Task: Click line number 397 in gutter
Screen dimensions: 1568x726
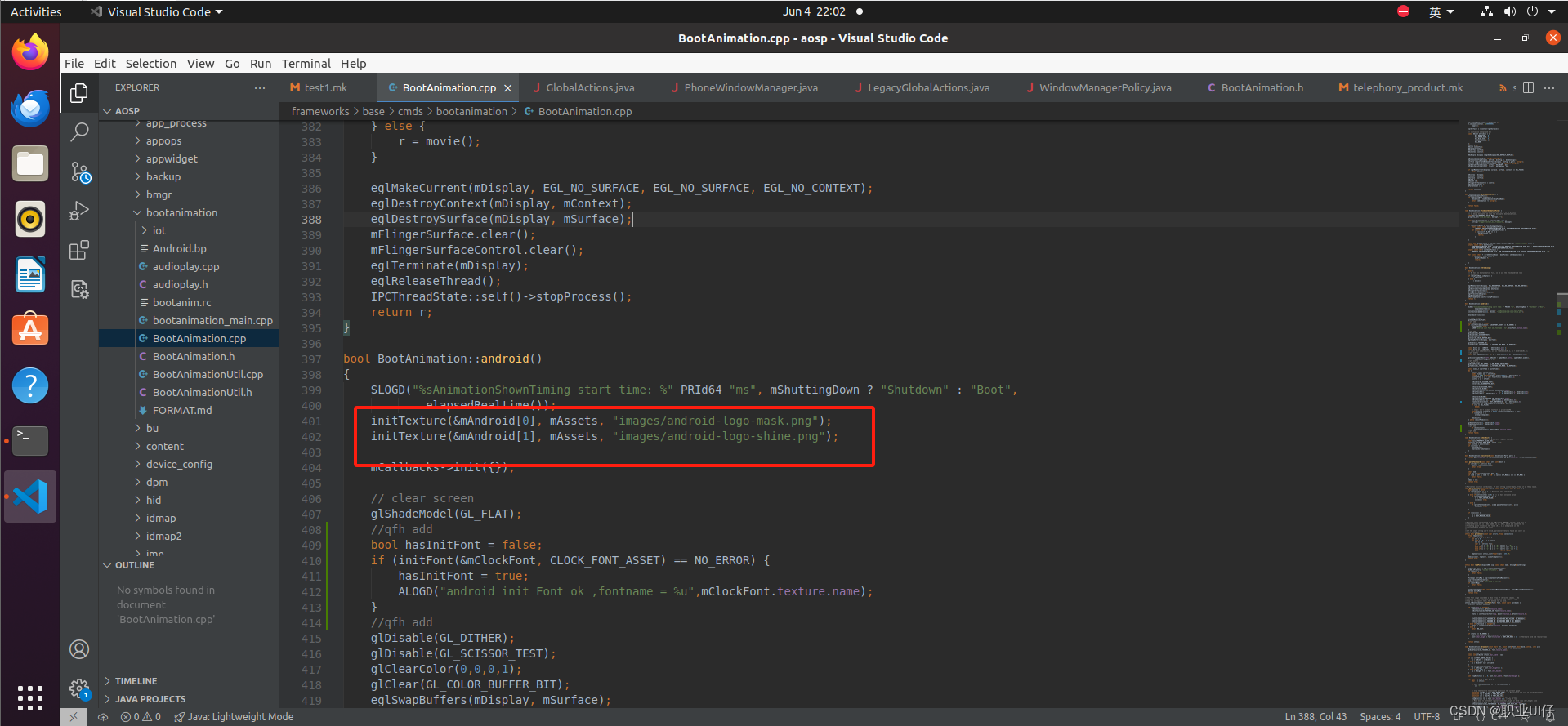Action: [311, 359]
